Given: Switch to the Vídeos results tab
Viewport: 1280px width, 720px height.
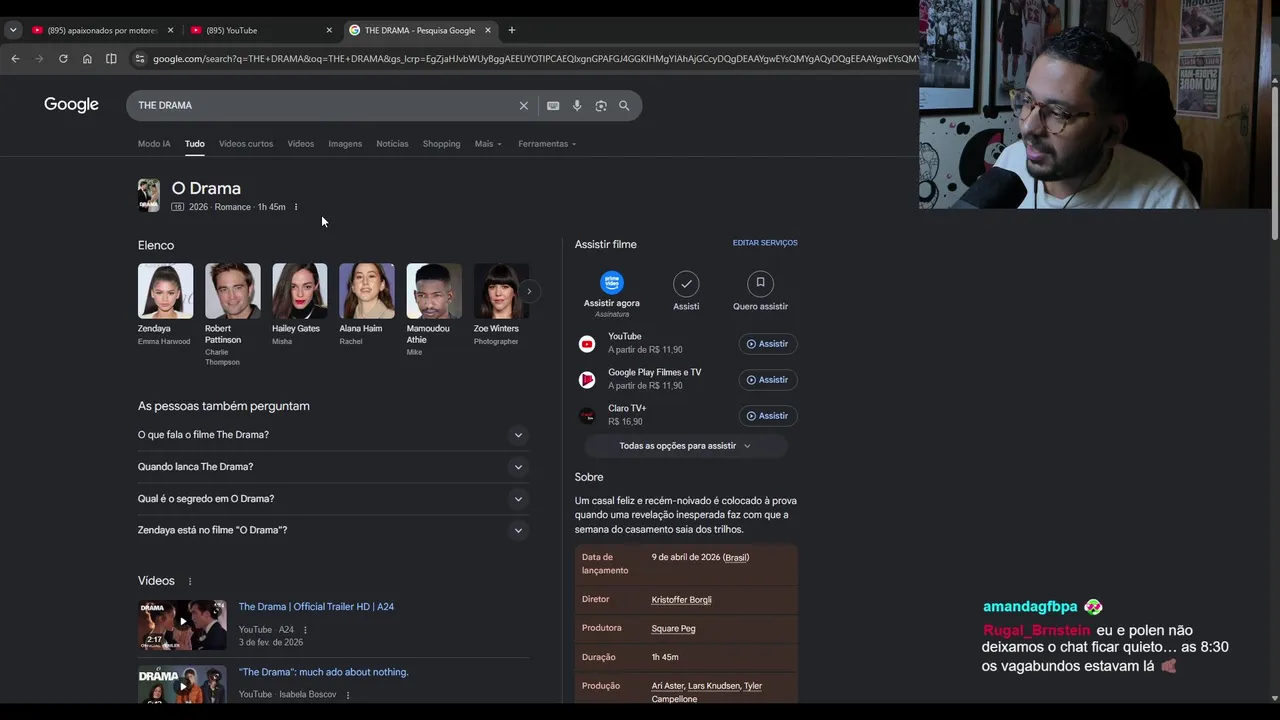Looking at the screenshot, I should click(x=301, y=144).
